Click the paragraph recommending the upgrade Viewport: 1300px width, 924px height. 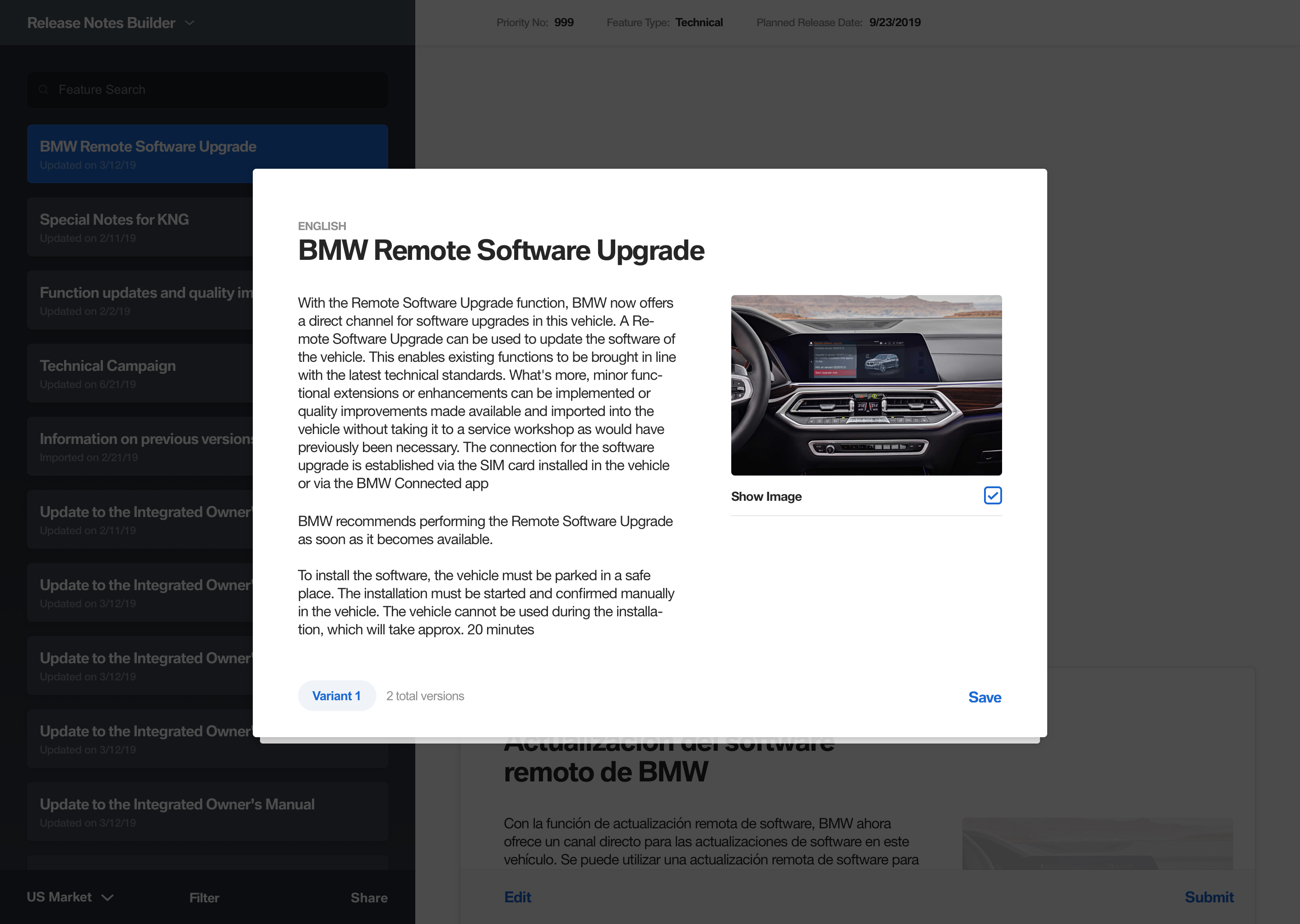tap(486, 530)
